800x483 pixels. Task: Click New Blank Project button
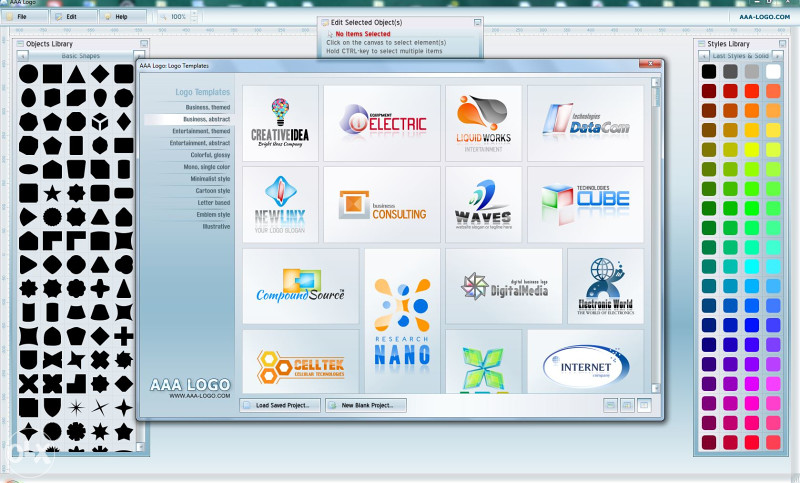(366, 405)
